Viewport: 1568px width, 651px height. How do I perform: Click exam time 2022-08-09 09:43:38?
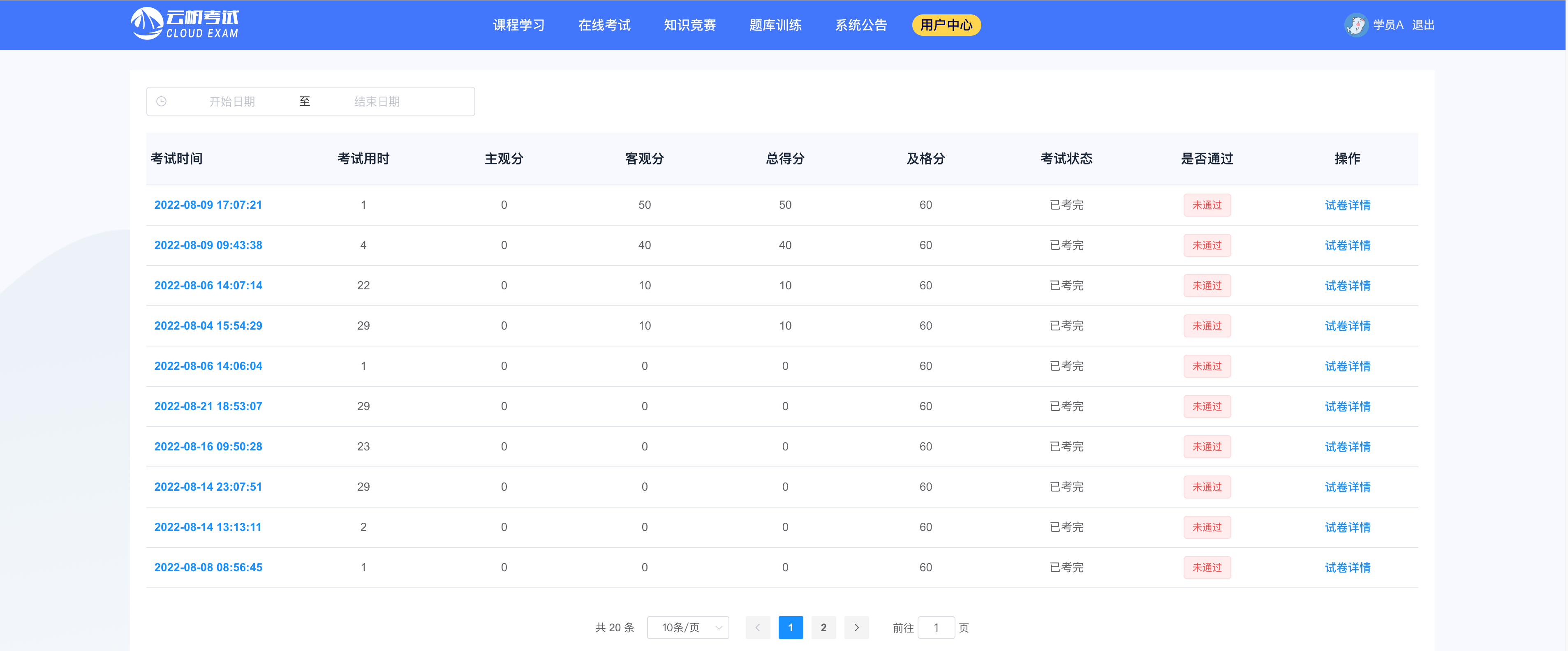[x=208, y=245]
